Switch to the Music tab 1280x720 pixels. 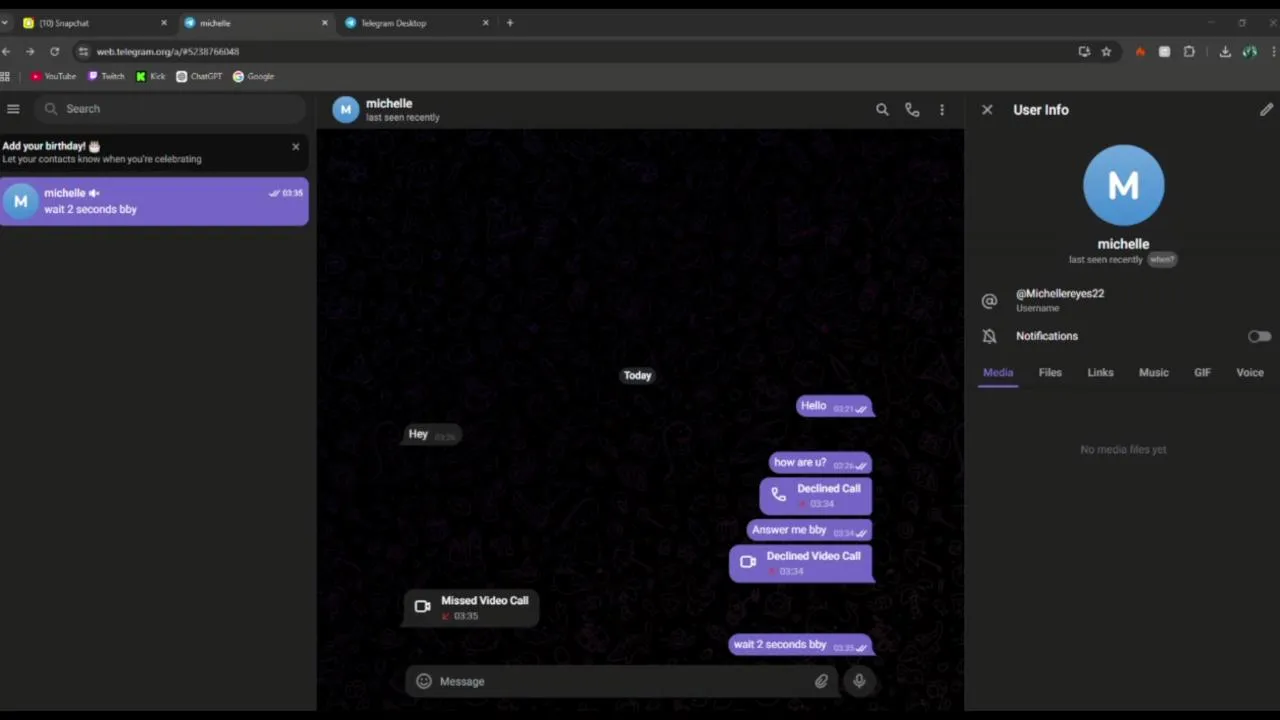point(1154,372)
